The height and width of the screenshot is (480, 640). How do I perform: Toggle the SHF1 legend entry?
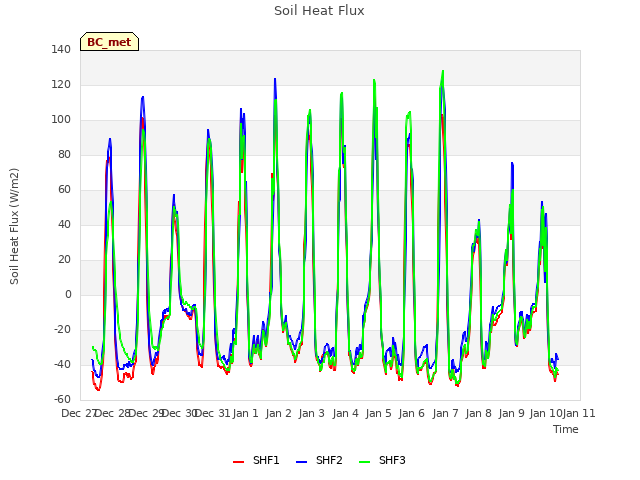[x=256, y=460]
